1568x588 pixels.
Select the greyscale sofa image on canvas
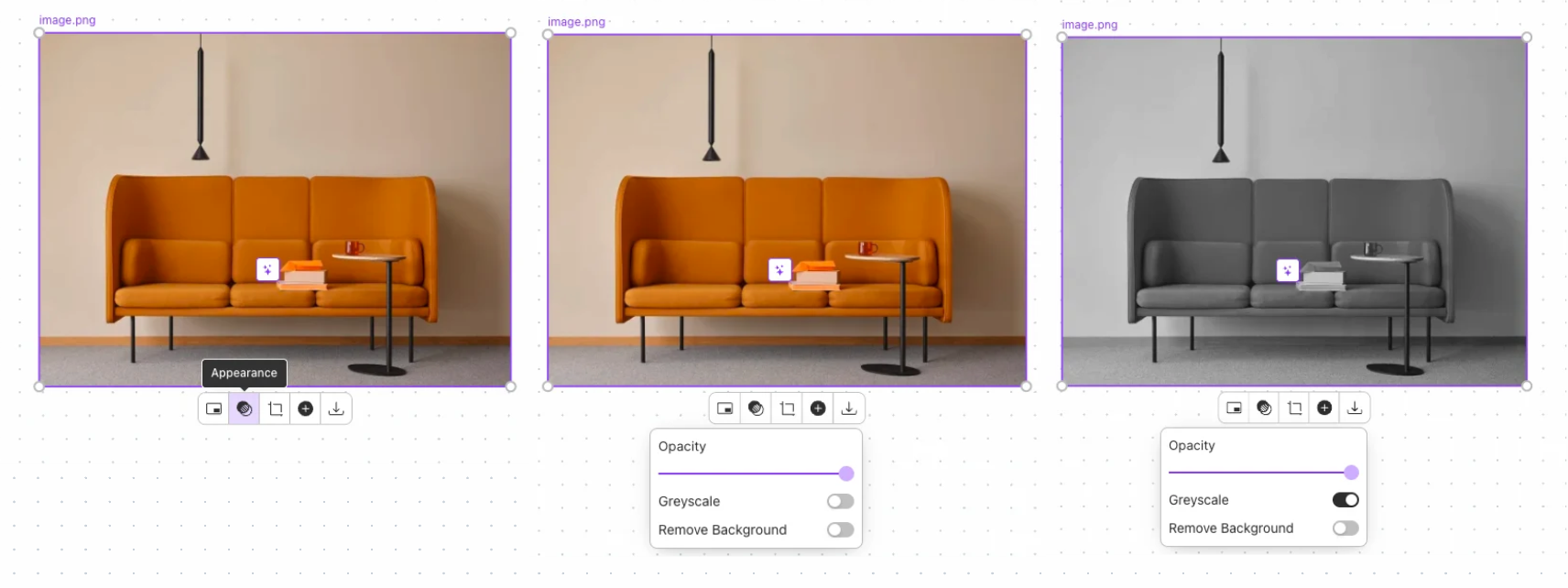(x=1294, y=212)
